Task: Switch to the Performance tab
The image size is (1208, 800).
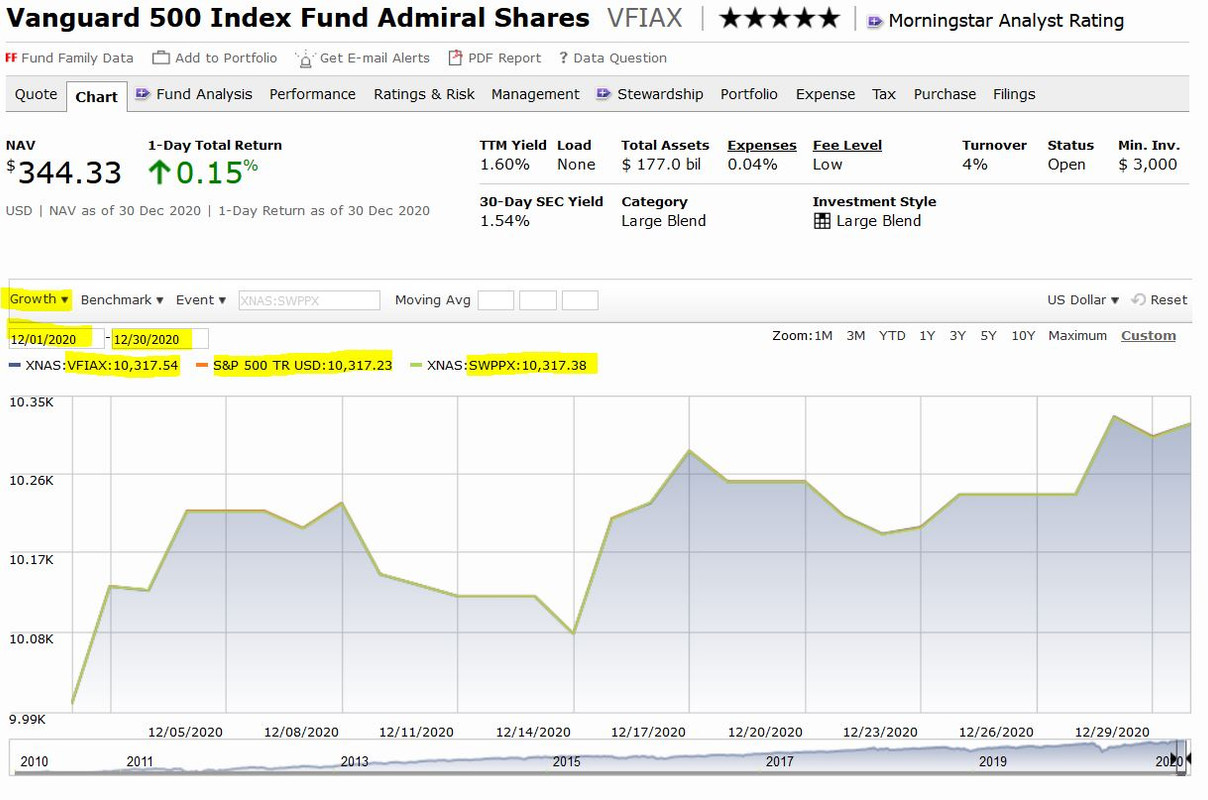Action: tap(312, 94)
